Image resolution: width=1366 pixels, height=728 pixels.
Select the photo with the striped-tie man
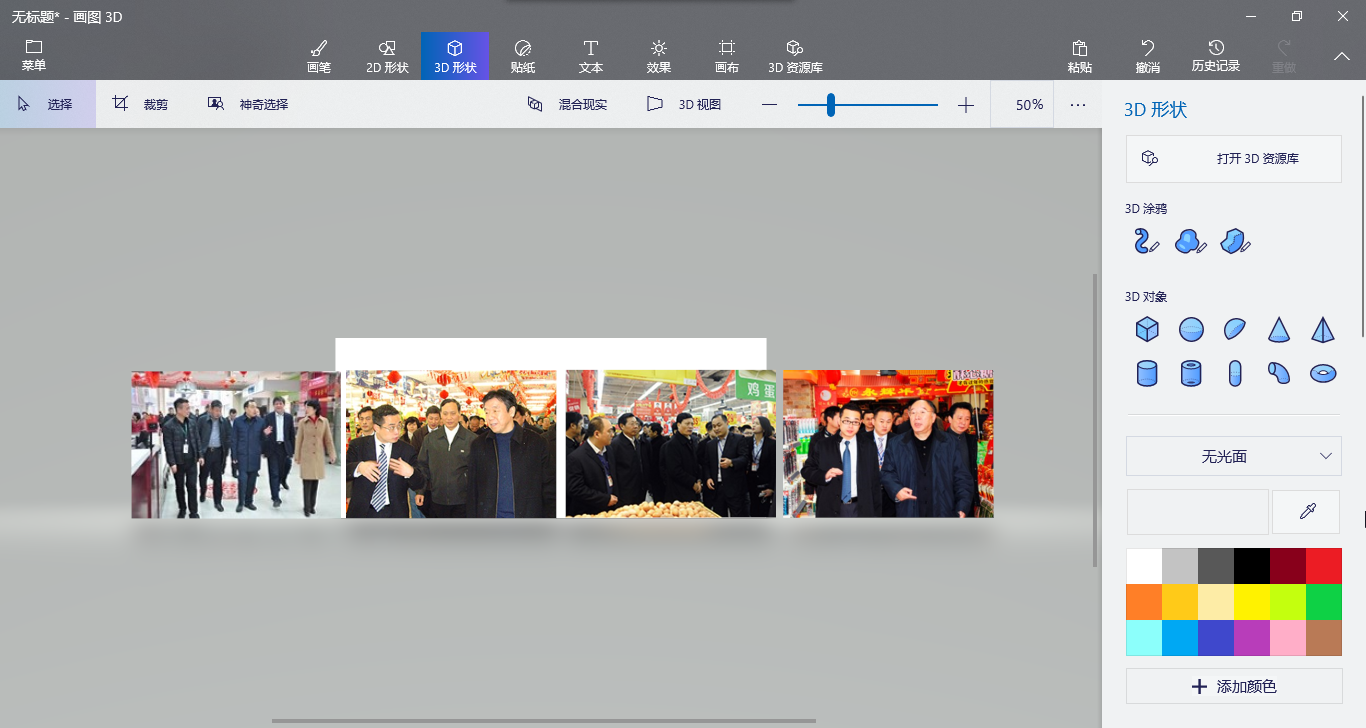coord(451,444)
